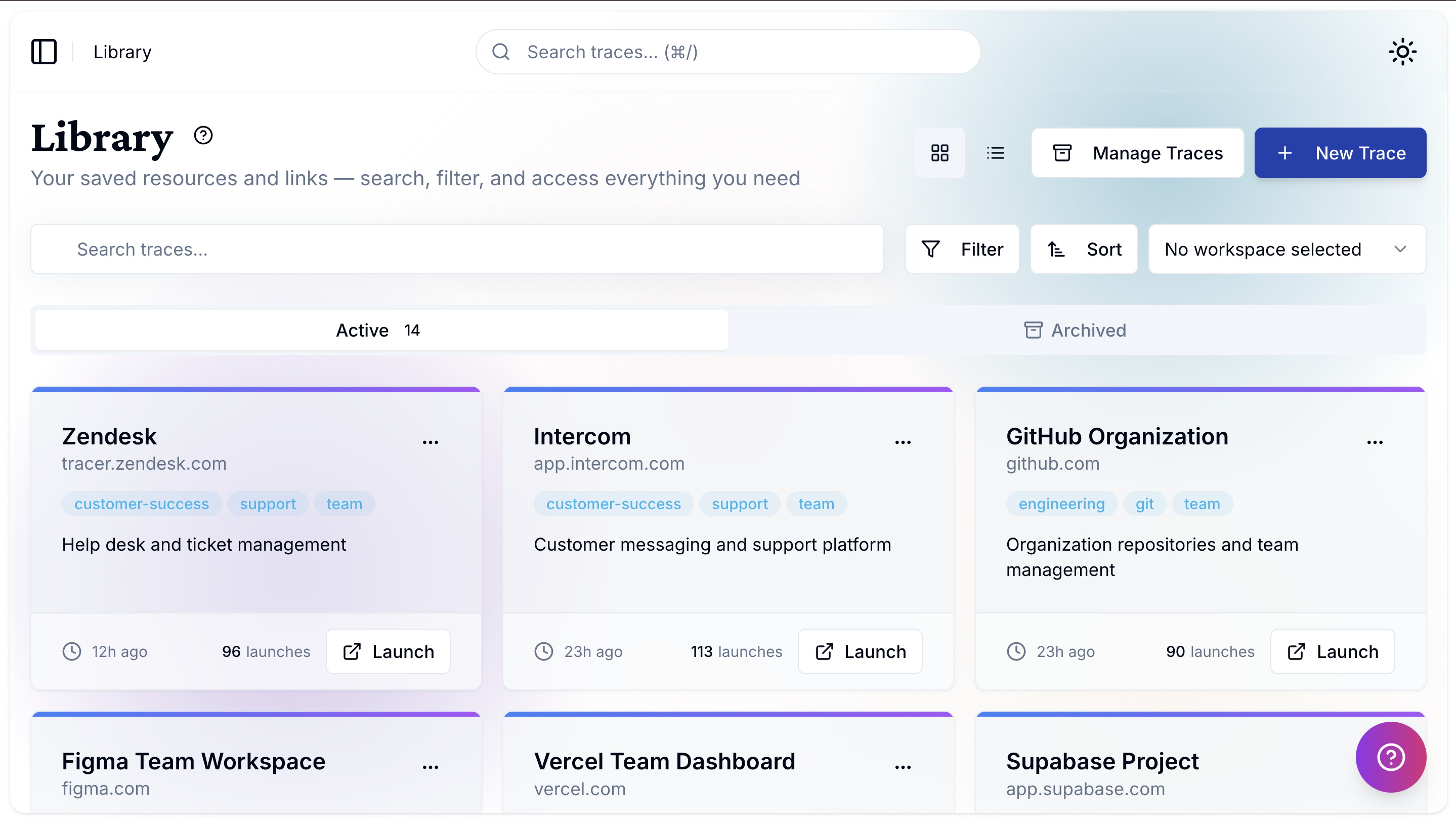The image size is (1456, 823).
Task: Click the help icon beside Library heading
Action: tap(203, 135)
